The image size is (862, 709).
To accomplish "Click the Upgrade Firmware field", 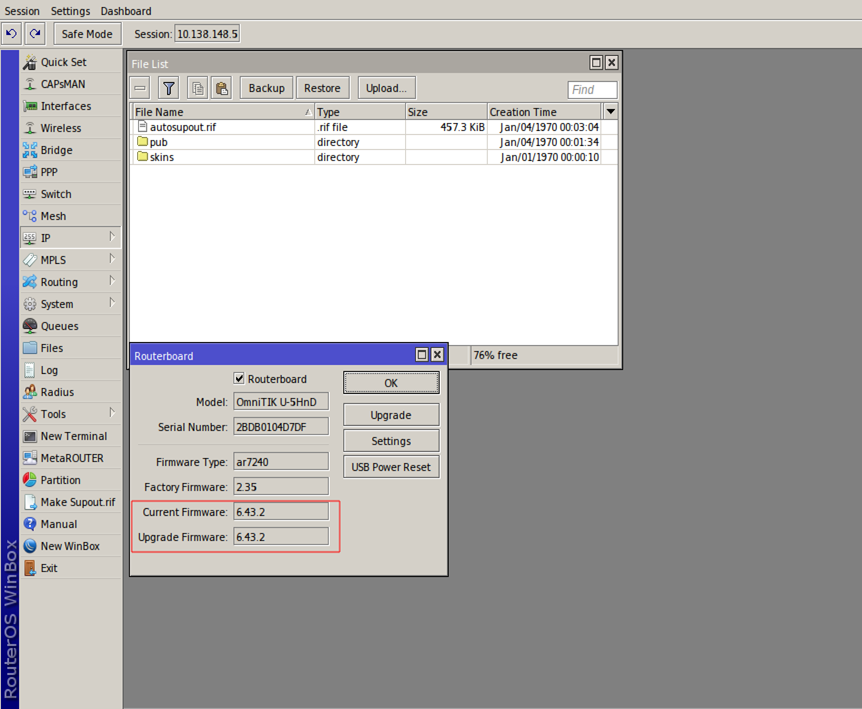I will click(x=281, y=536).
